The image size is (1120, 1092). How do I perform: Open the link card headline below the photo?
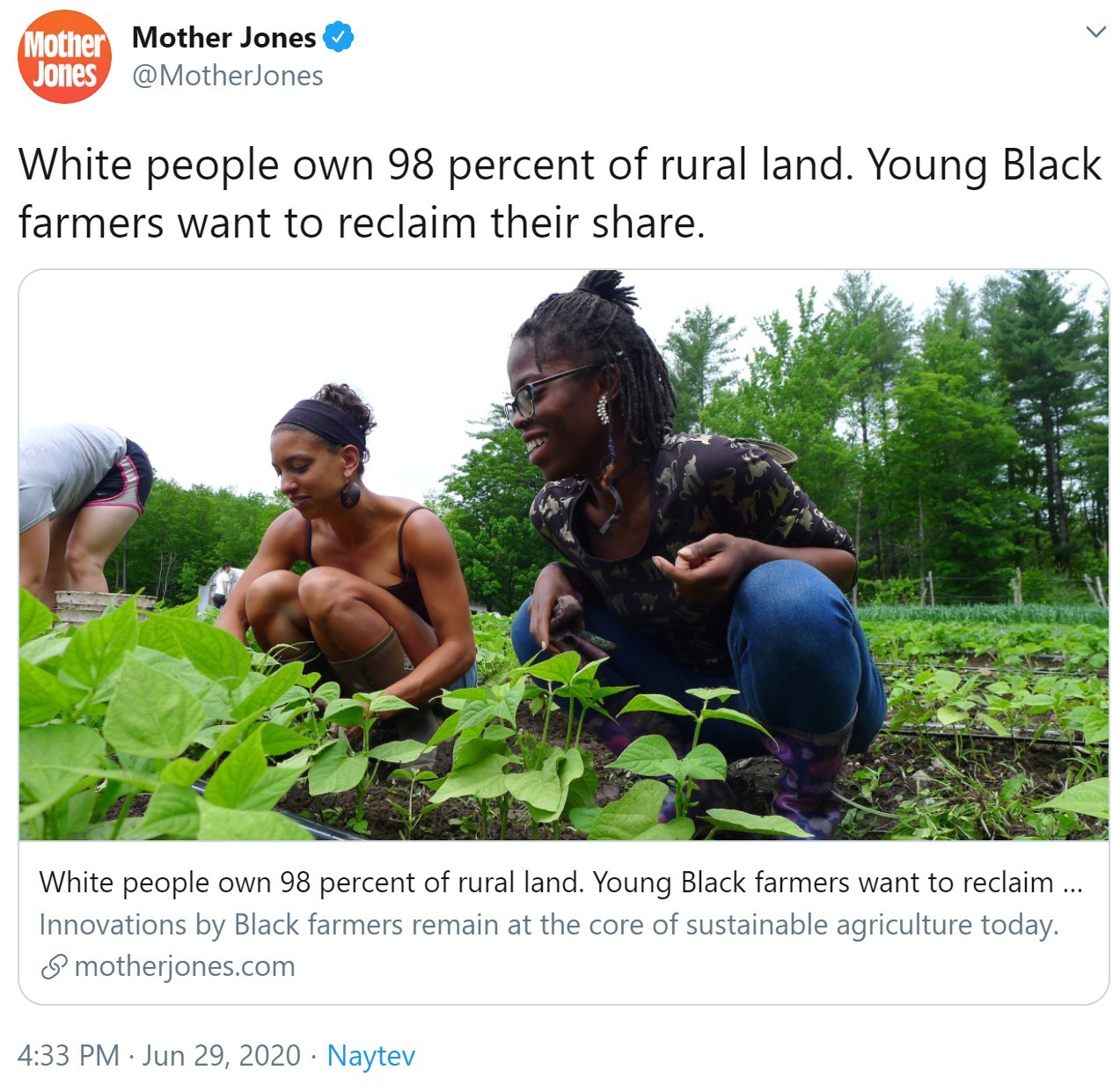pyautogui.click(x=560, y=883)
